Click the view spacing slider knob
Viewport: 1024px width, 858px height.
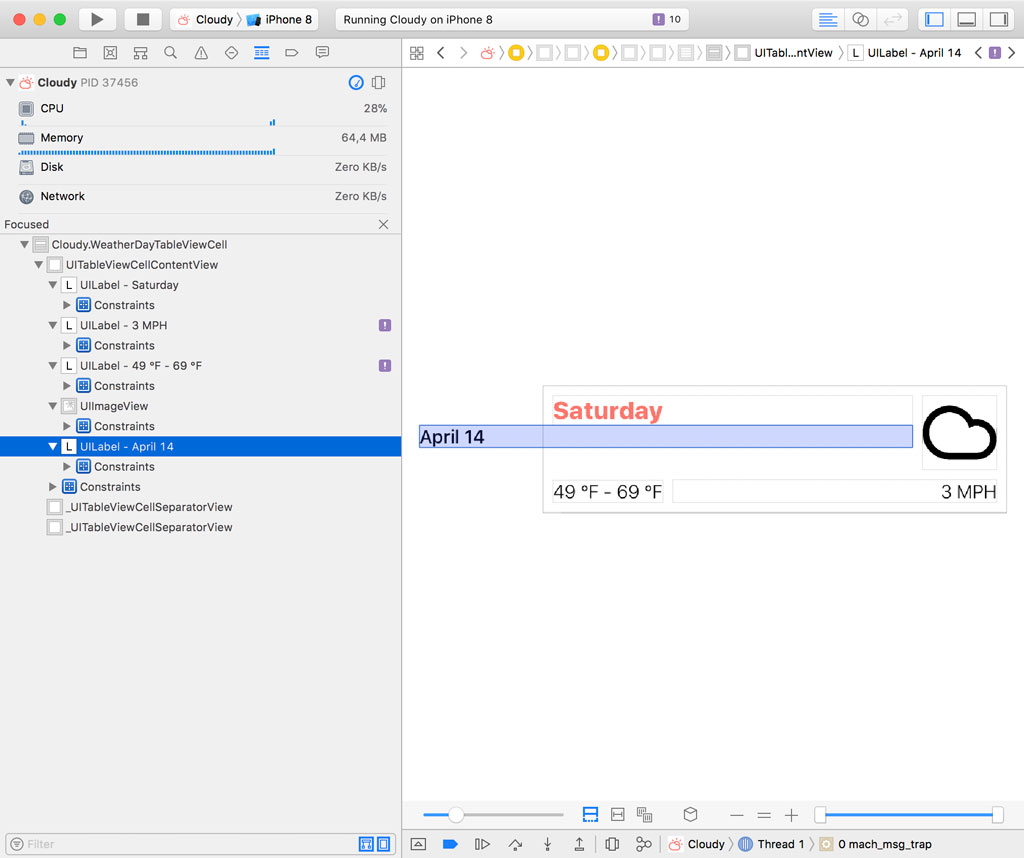(456, 815)
